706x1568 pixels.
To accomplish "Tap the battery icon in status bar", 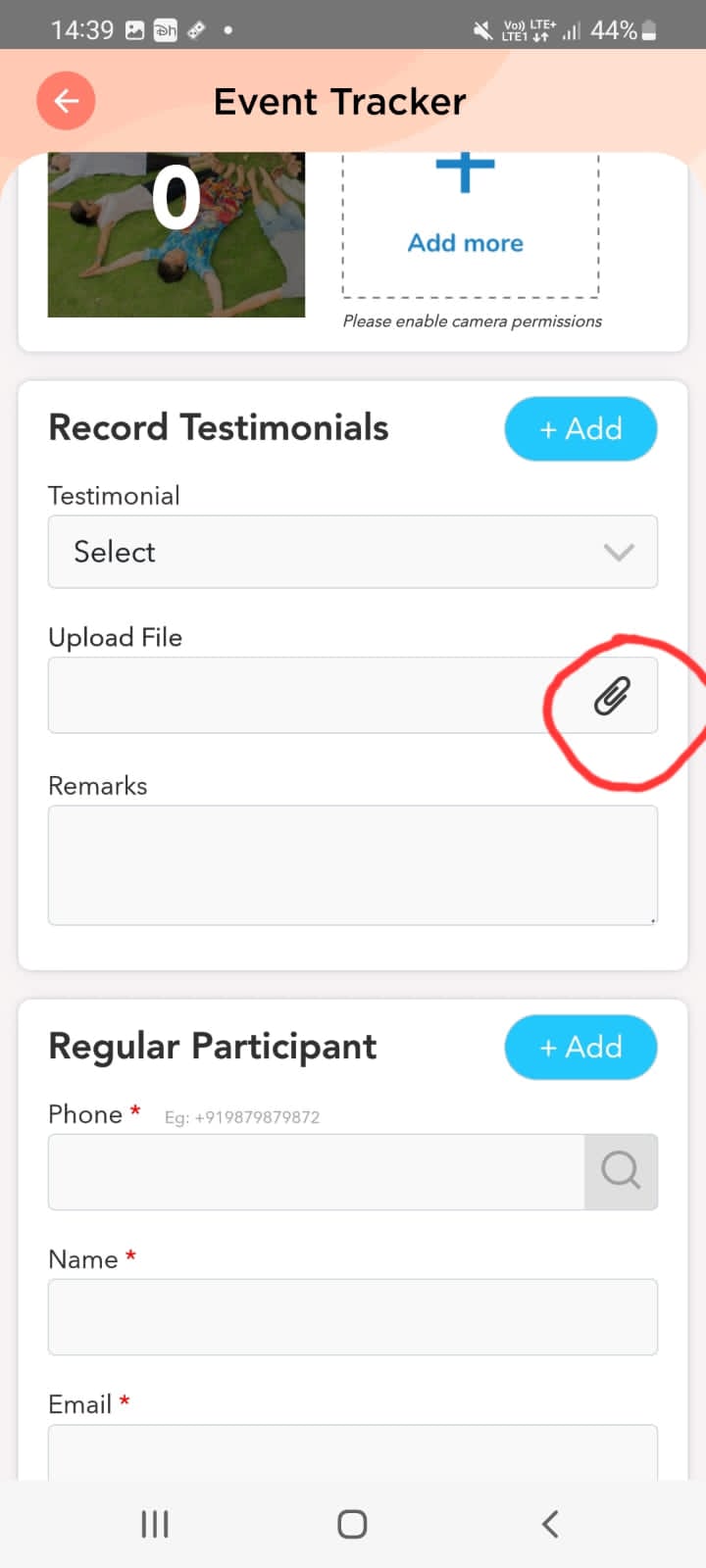I will click(649, 30).
